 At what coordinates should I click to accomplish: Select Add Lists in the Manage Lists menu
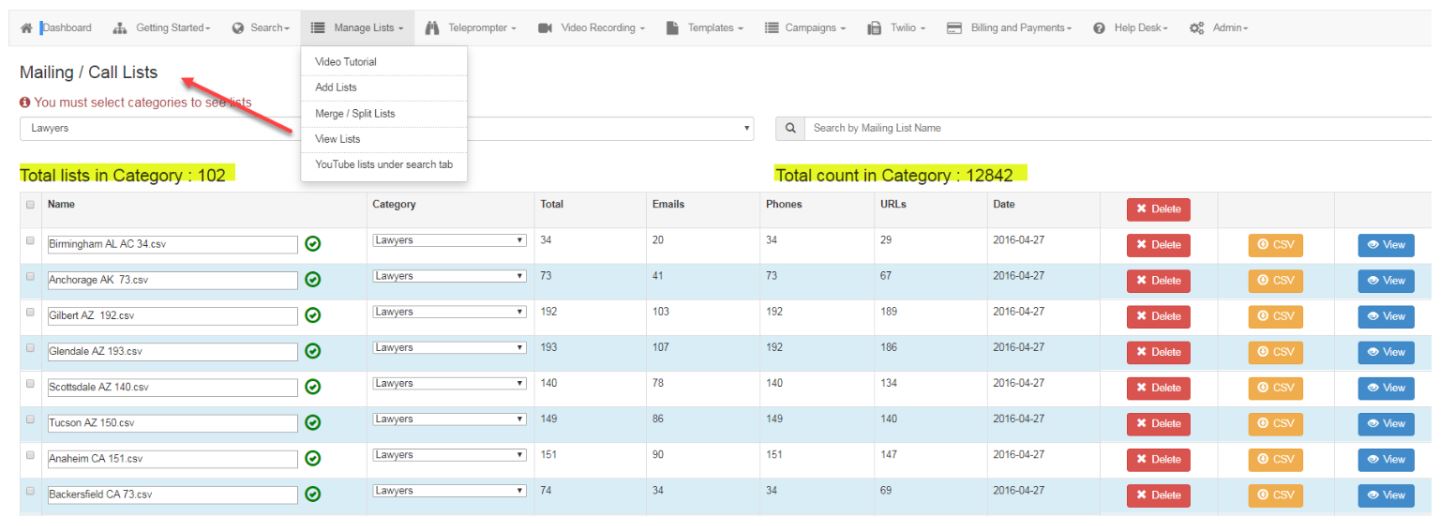[336, 87]
